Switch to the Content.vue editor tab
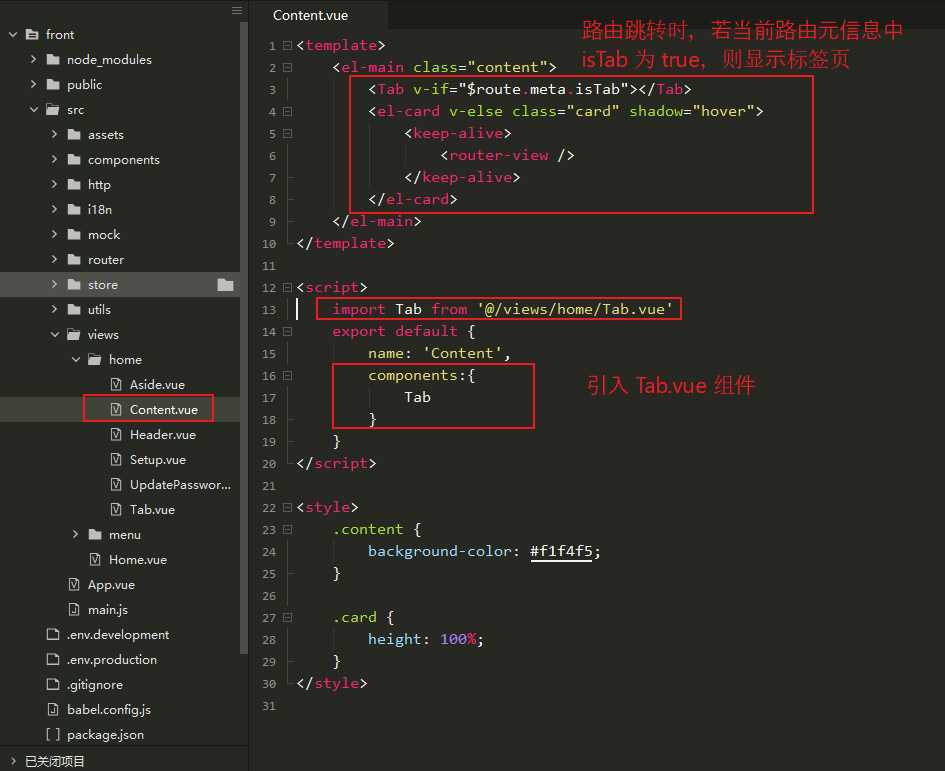The height and width of the screenshot is (771, 945). (310, 15)
